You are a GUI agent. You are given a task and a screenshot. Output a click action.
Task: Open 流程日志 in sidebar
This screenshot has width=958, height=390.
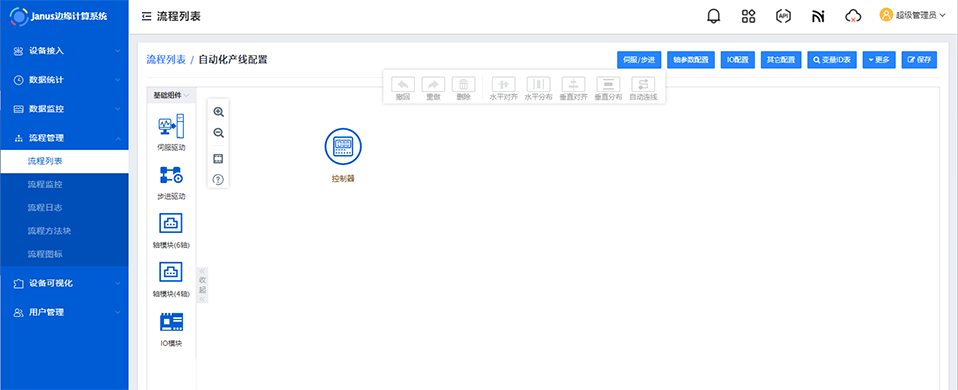coord(64,208)
